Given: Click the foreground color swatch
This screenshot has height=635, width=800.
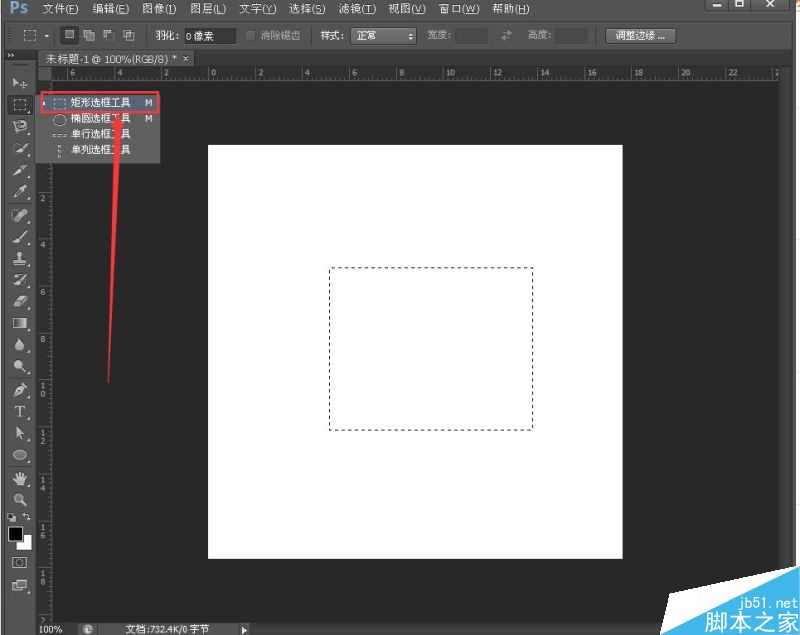Looking at the screenshot, I should 15,535.
